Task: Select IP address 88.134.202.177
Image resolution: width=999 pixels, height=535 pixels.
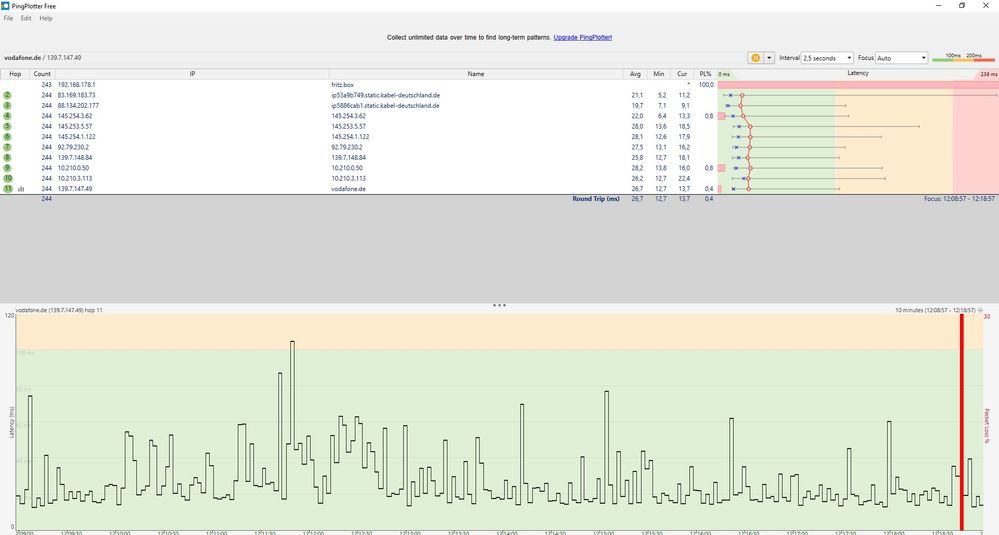Action: (x=78, y=106)
